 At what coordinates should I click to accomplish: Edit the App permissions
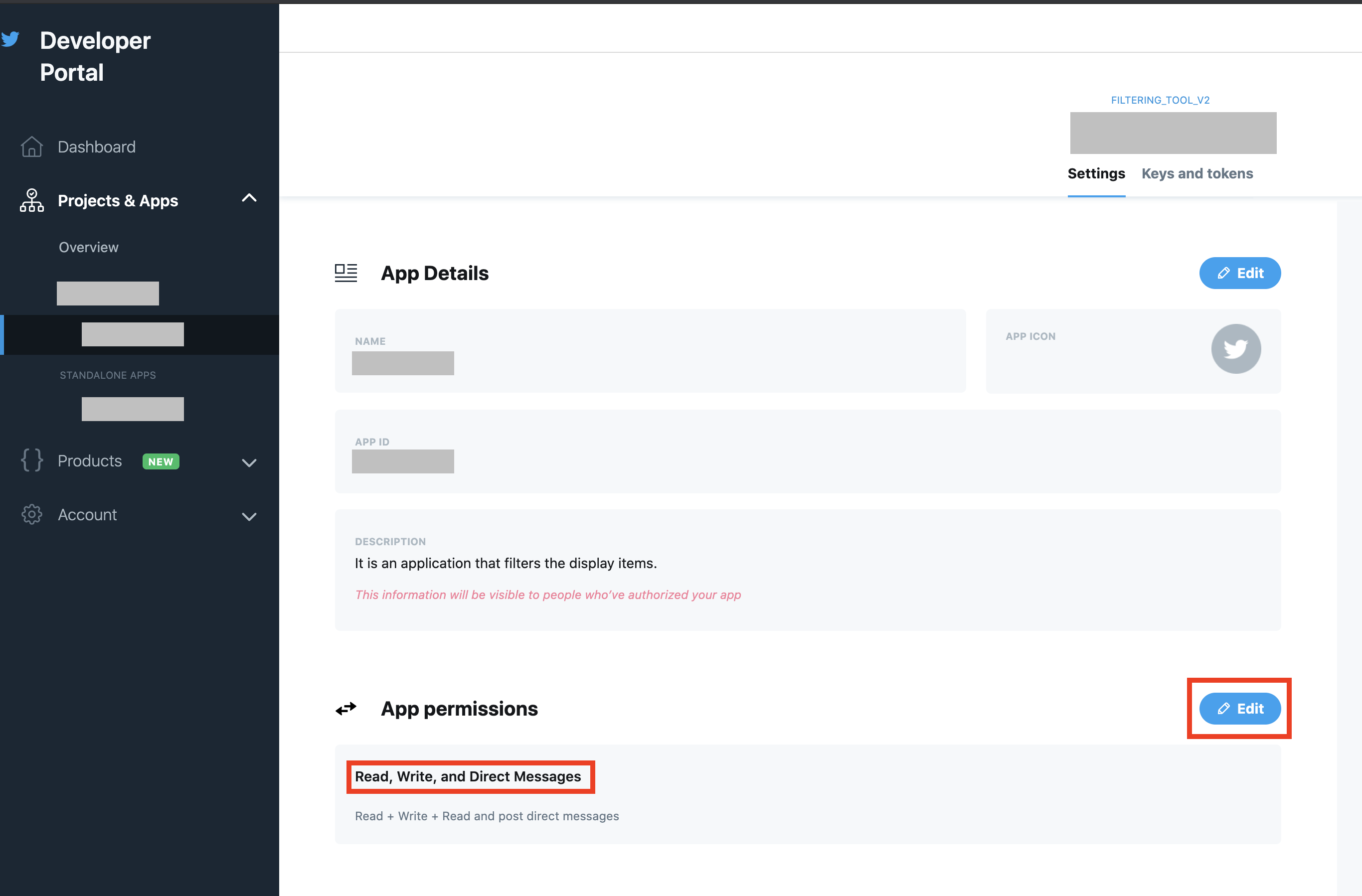click(1239, 708)
